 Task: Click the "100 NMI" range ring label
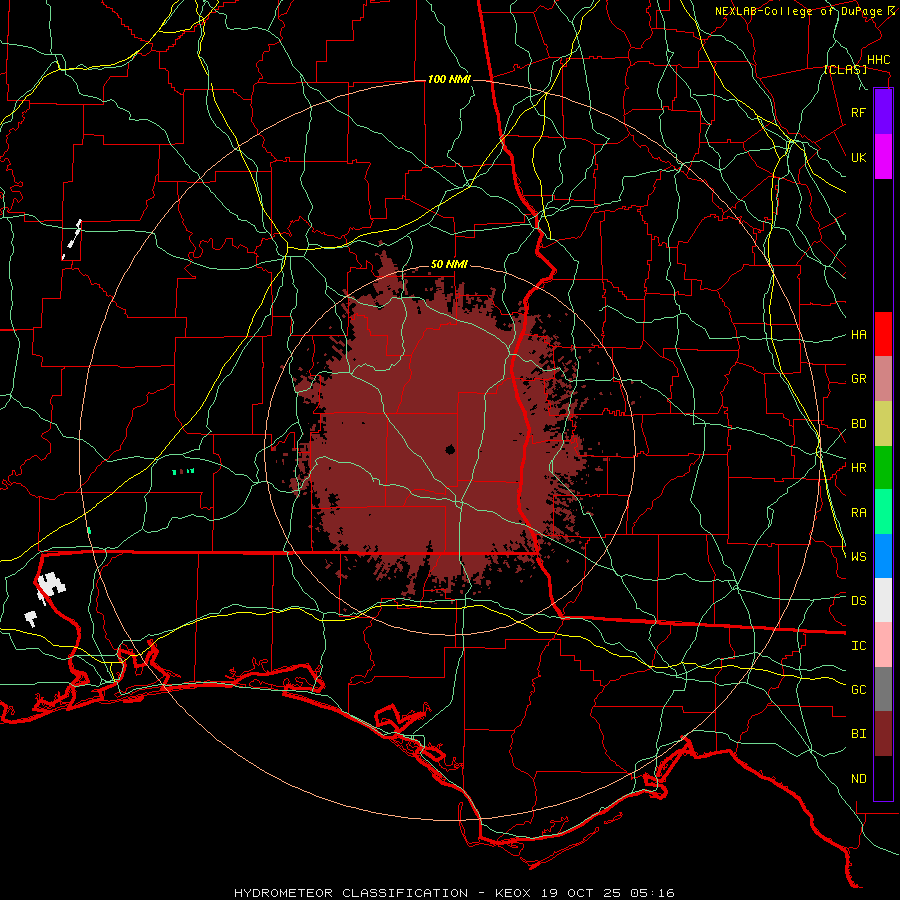449,79
